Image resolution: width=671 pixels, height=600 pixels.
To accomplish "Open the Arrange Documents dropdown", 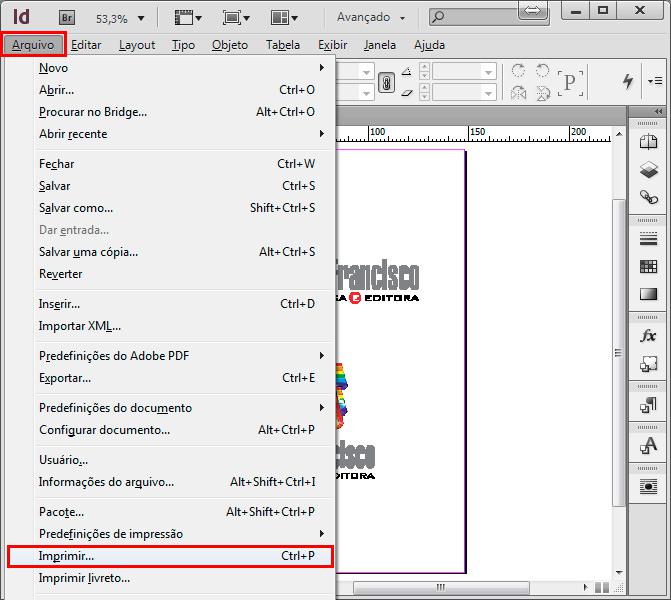I will 284,18.
